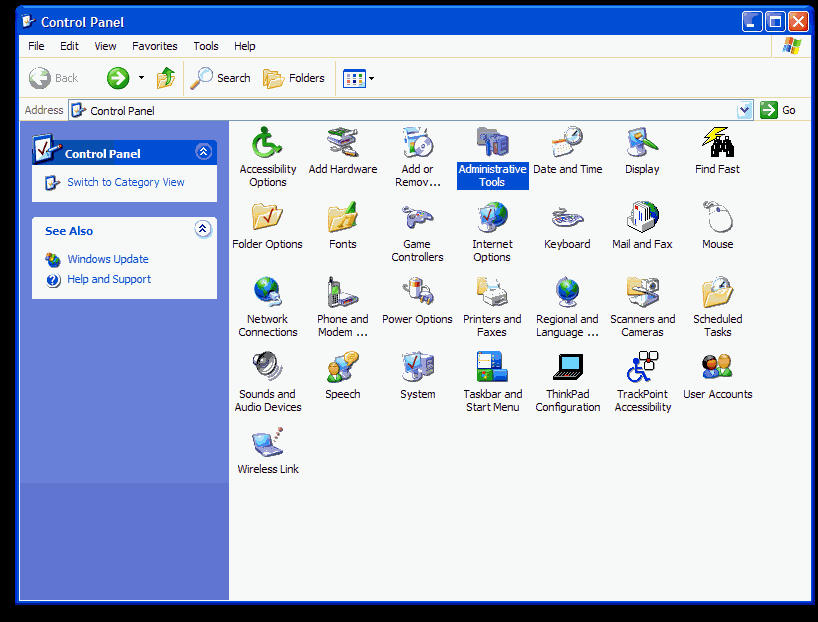Collapse the Control Panel task pane

pos(203,152)
